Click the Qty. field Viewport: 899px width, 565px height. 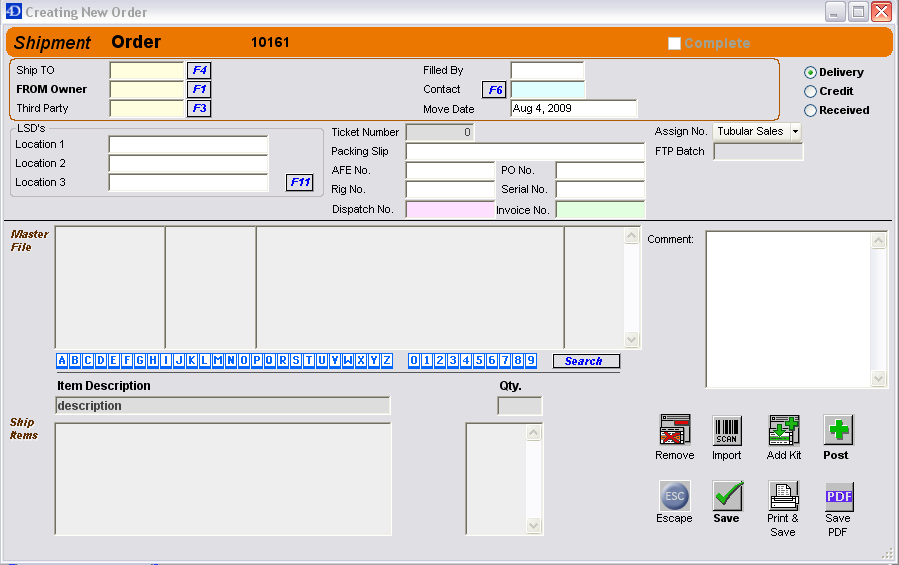pos(519,406)
